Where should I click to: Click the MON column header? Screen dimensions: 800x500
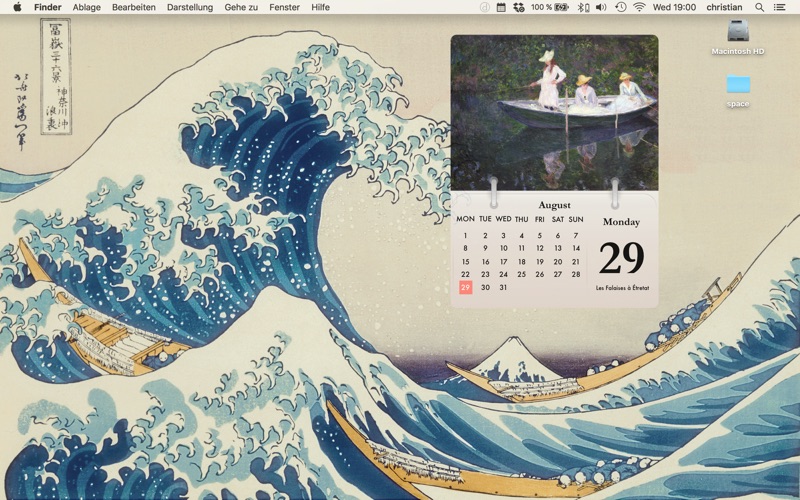(x=465, y=219)
